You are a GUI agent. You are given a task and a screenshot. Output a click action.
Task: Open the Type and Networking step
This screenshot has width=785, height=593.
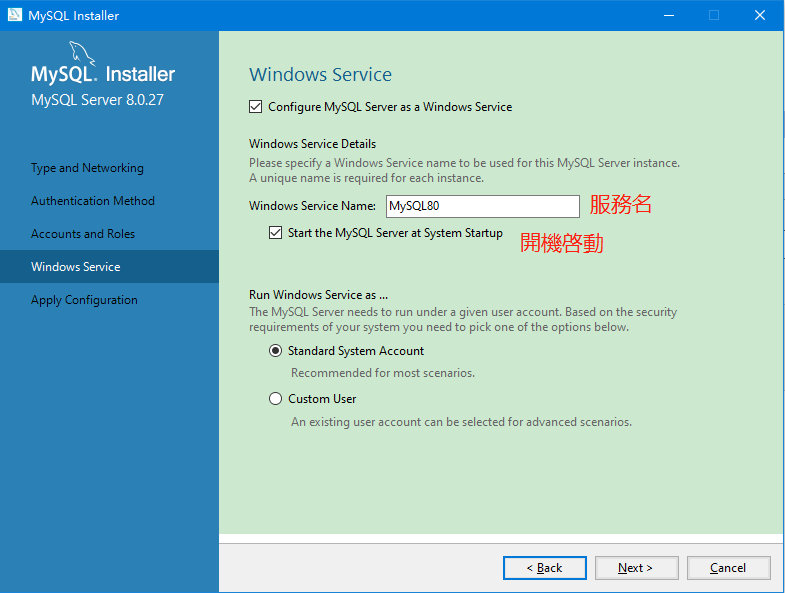[x=87, y=168]
